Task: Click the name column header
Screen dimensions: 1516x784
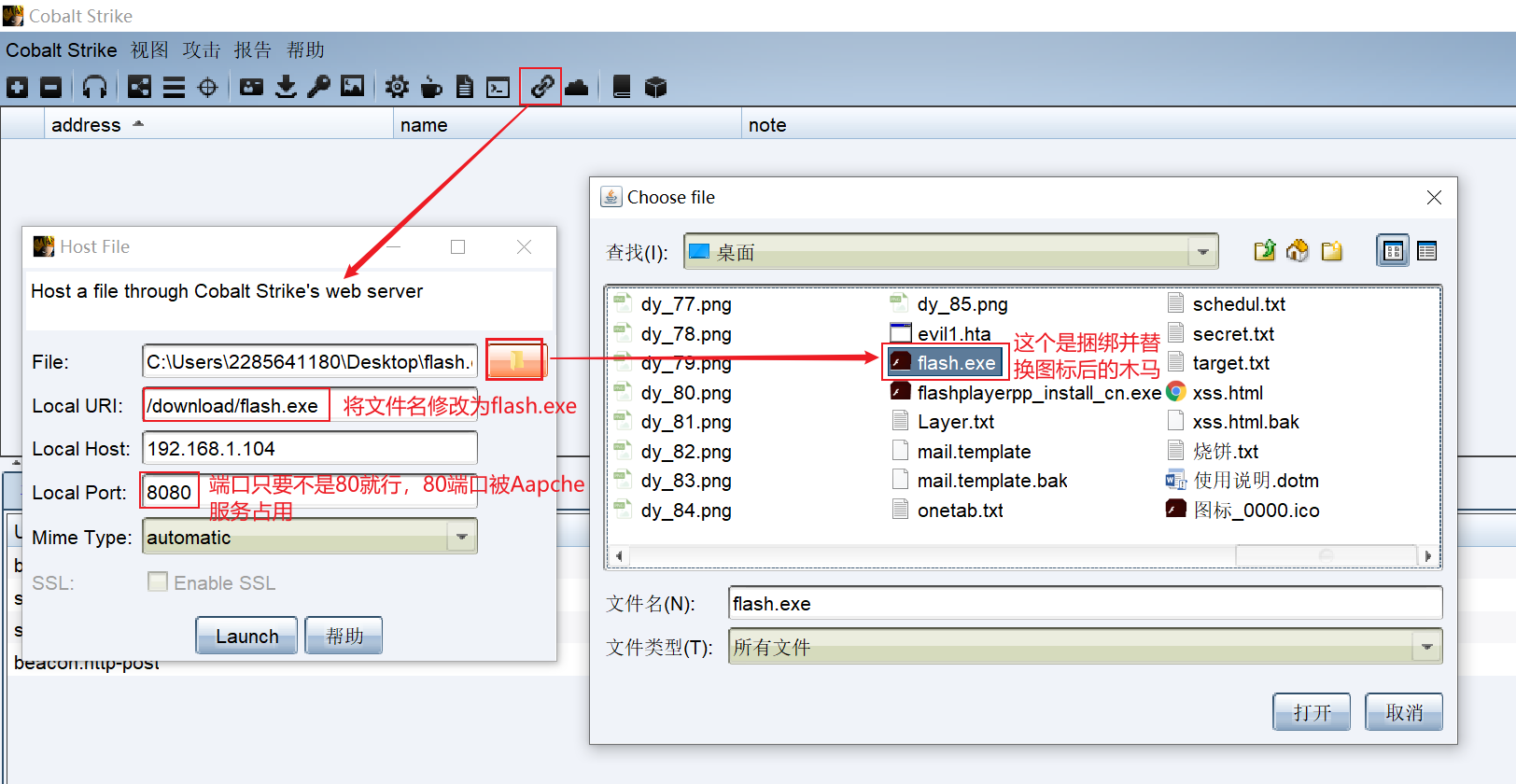Action: (567, 125)
